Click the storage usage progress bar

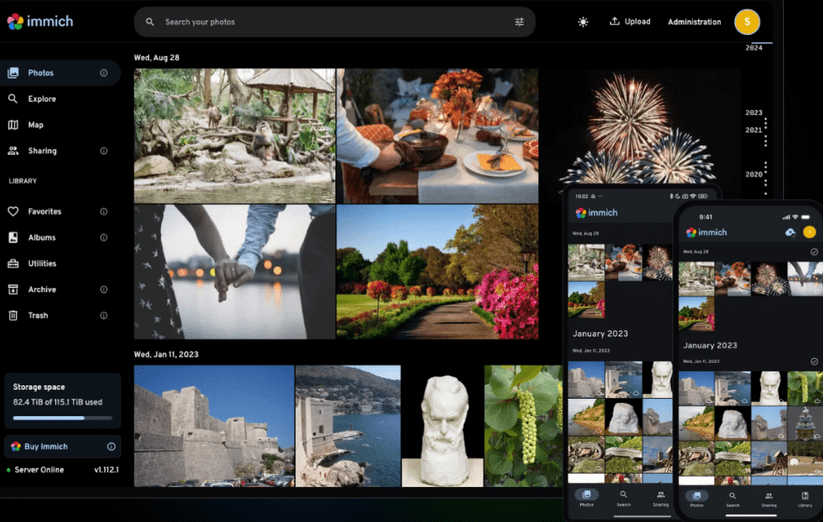tap(63, 418)
